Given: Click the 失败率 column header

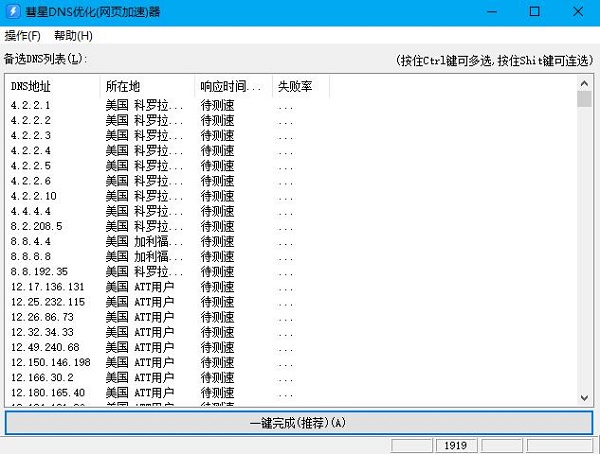Looking at the screenshot, I should 299,87.
